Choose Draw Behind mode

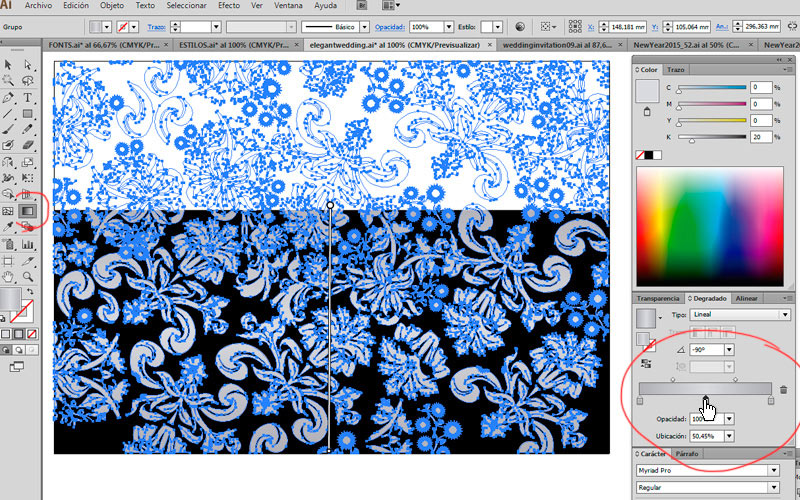click(x=18, y=350)
